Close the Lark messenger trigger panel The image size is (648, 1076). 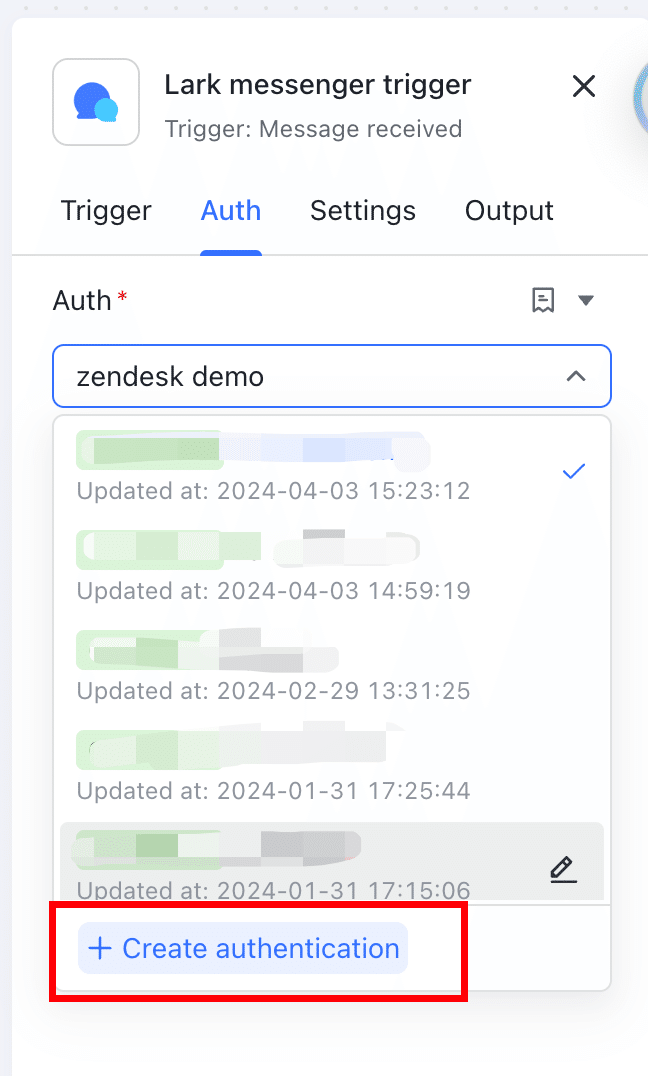pyautogui.click(x=584, y=87)
